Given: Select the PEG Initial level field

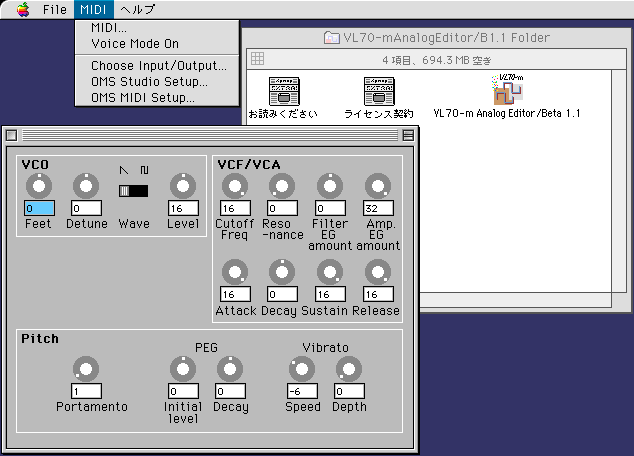Looking at the screenshot, I should (183, 391).
